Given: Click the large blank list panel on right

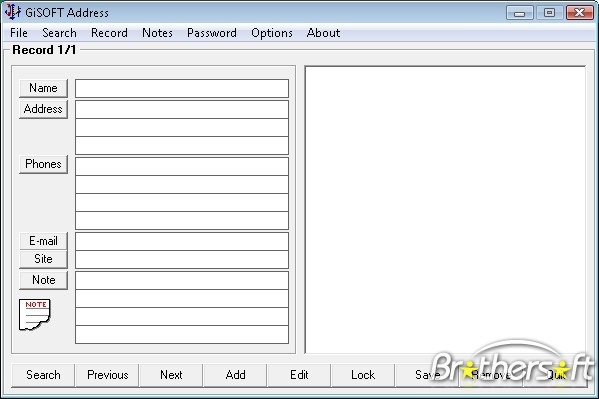Looking at the screenshot, I should pyautogui.click(x=445, y=210).
